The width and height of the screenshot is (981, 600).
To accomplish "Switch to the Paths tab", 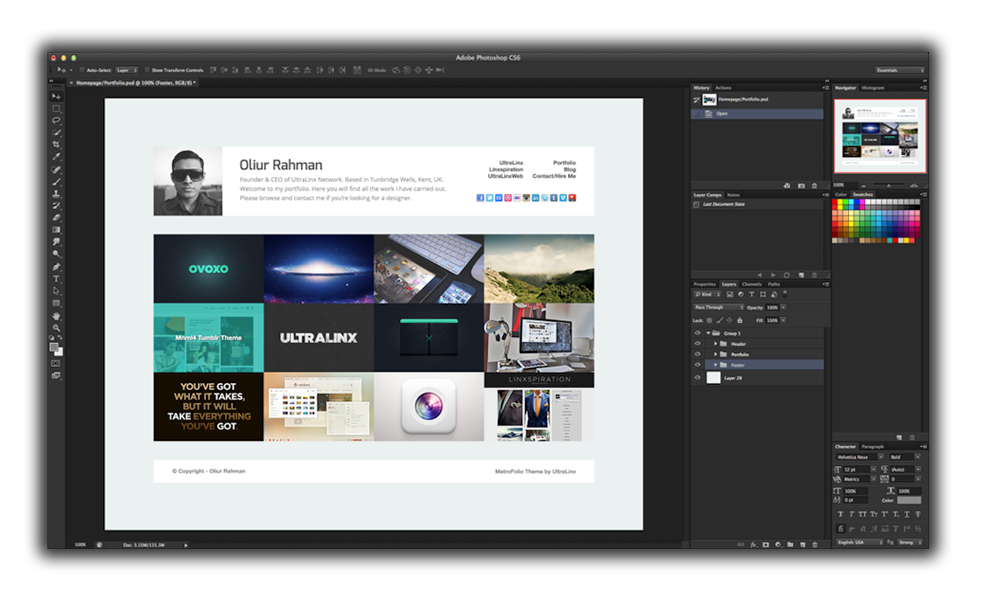I will (x=774, y=284).
